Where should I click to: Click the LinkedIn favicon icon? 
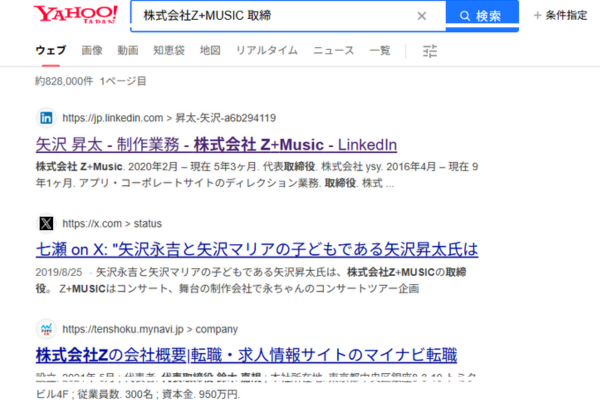[46, 118]
